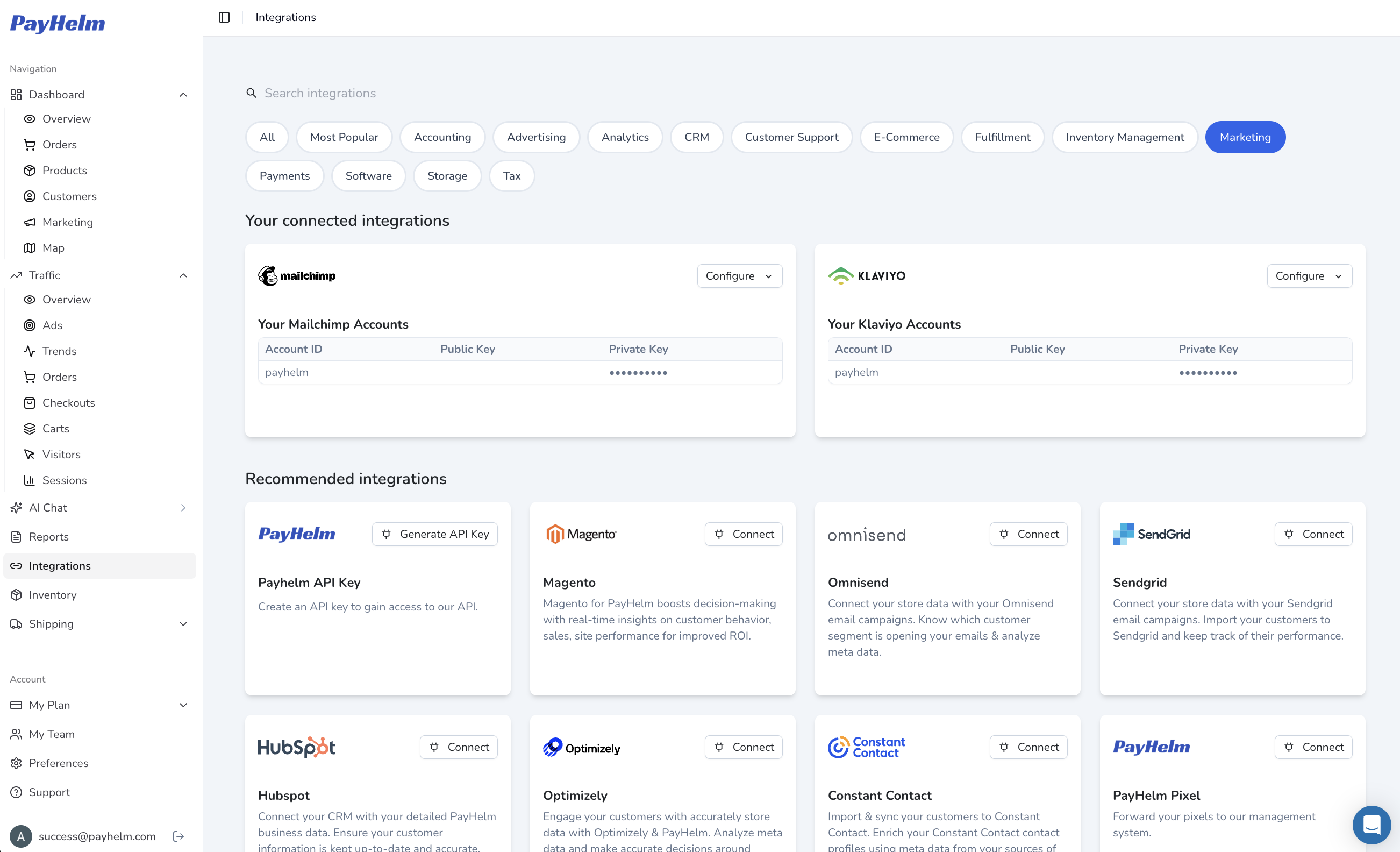Focus the Search integrations field

(x=361, y=93)
